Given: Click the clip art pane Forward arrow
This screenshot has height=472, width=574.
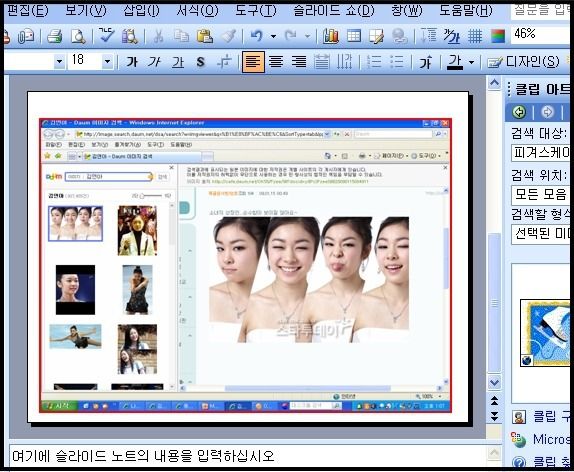Looking at the screenshot, I should (x=547, y=112).
